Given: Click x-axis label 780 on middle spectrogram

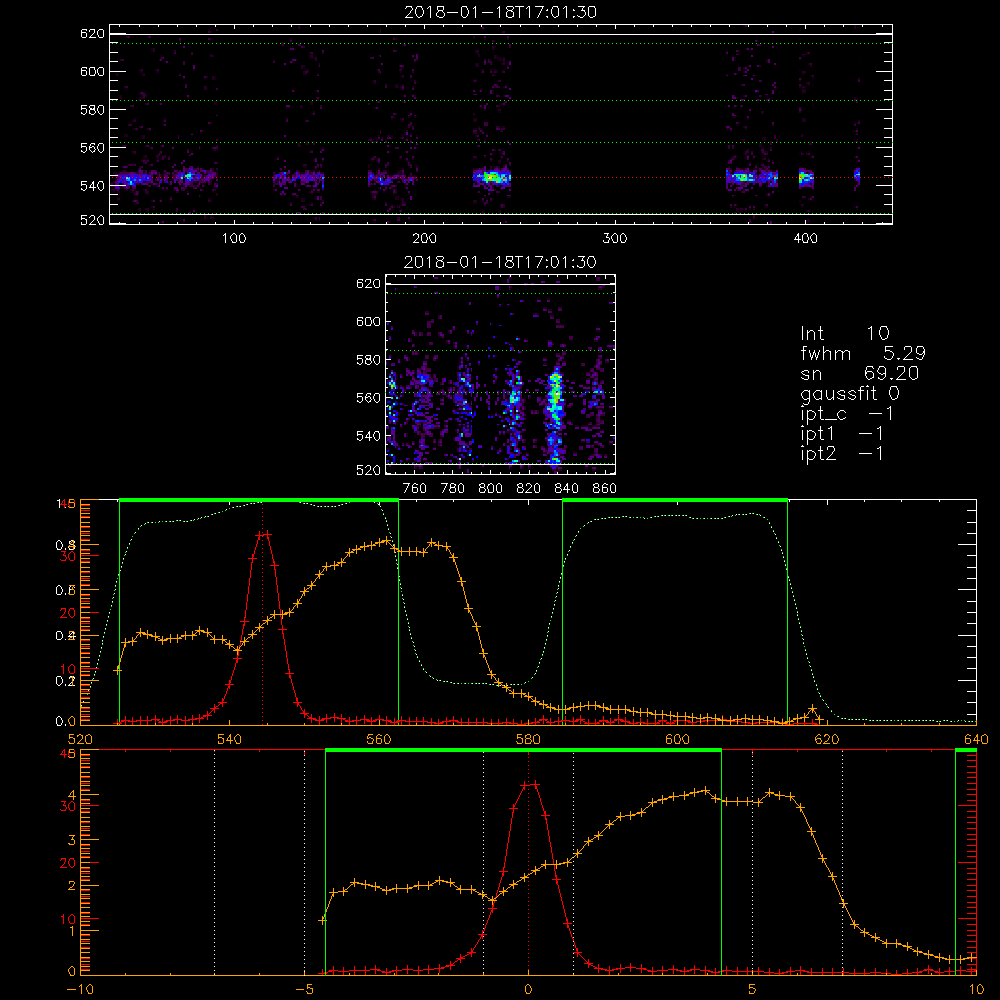Looking at the screenshot, I should pos(453,489).
